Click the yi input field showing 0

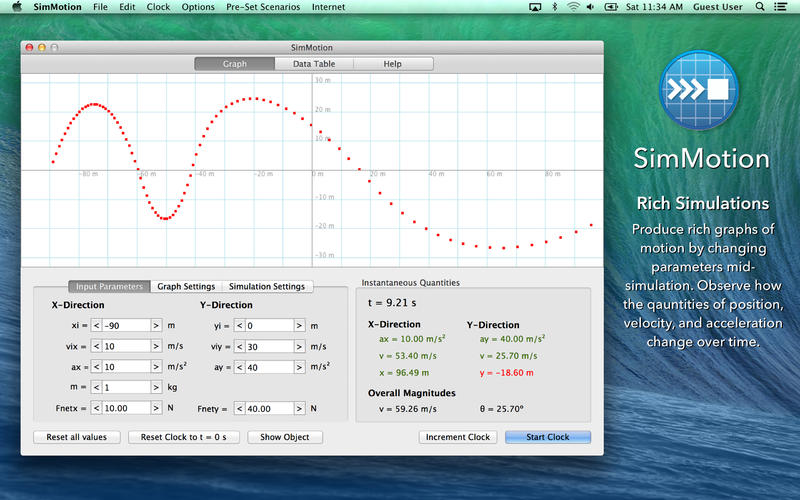pos(270,326)
